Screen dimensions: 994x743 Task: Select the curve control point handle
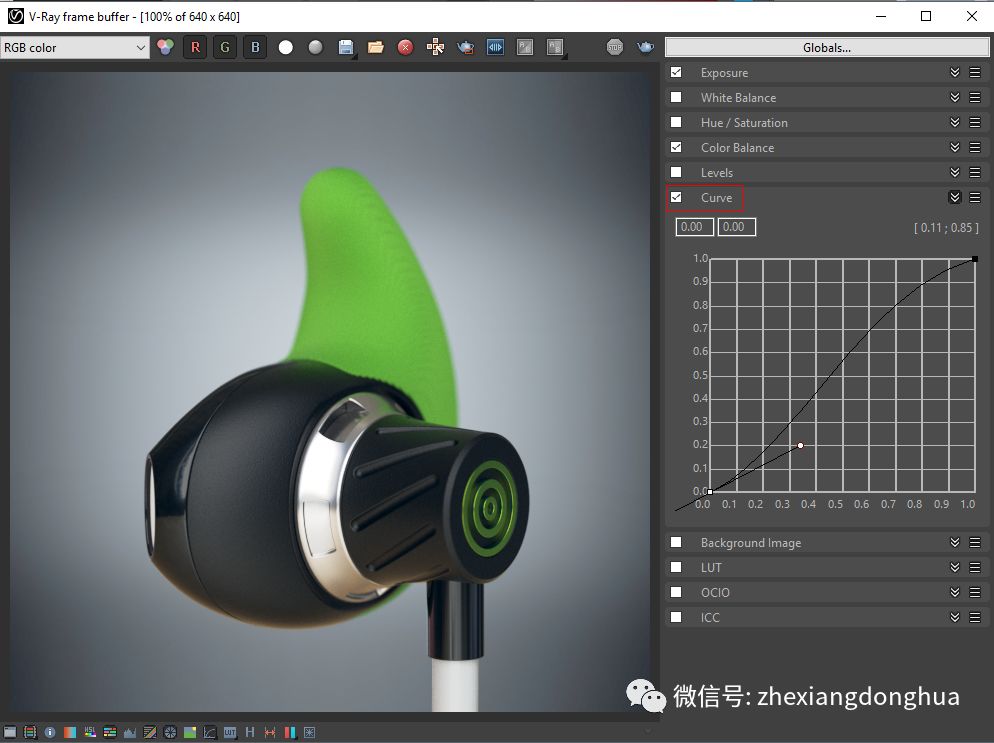coord(801,446)
